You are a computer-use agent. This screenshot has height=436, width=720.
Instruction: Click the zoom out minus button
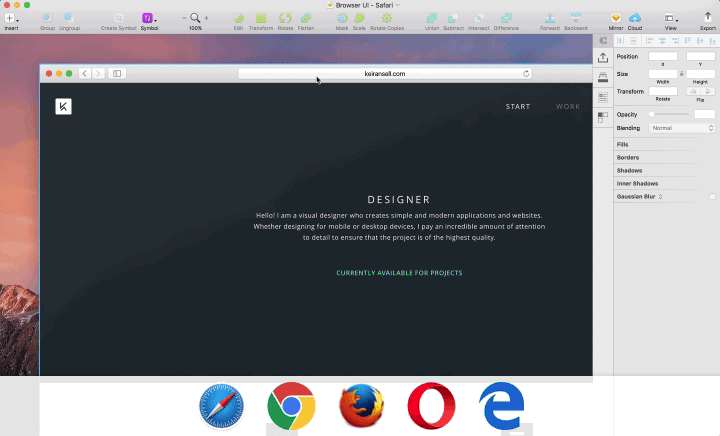(x=184, y=18)
